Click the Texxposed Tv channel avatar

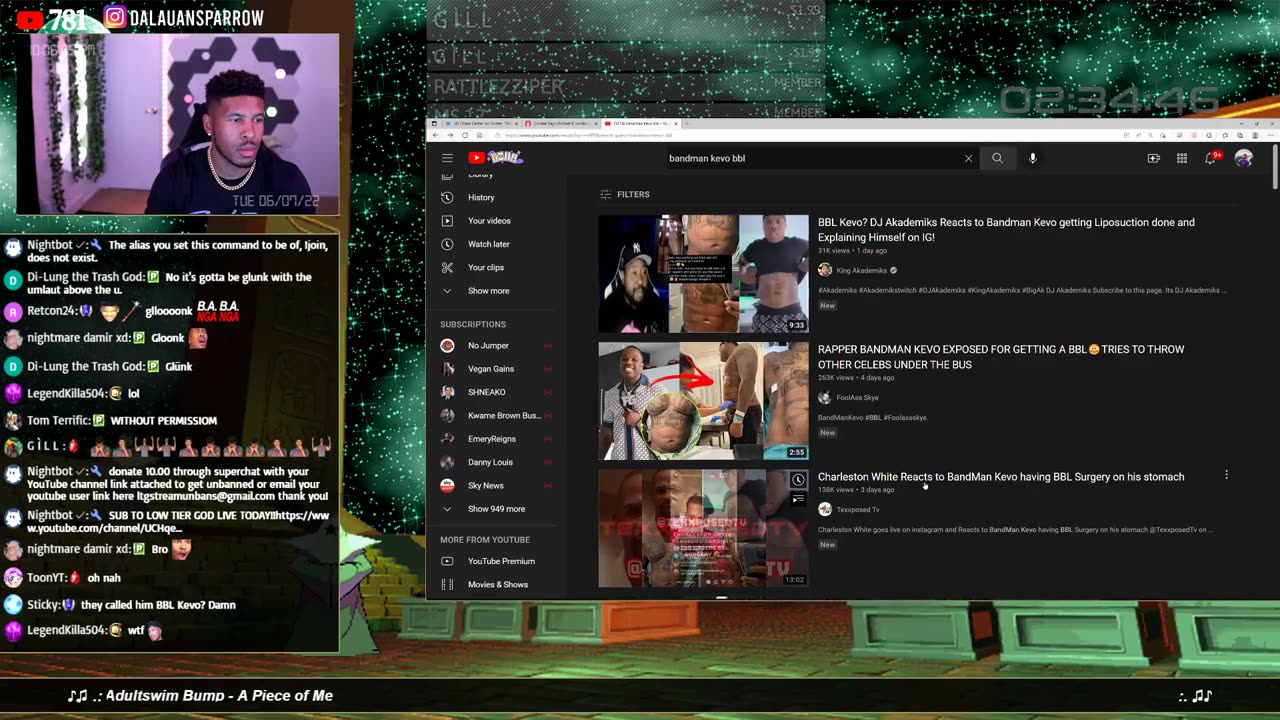tap(825, 509)
